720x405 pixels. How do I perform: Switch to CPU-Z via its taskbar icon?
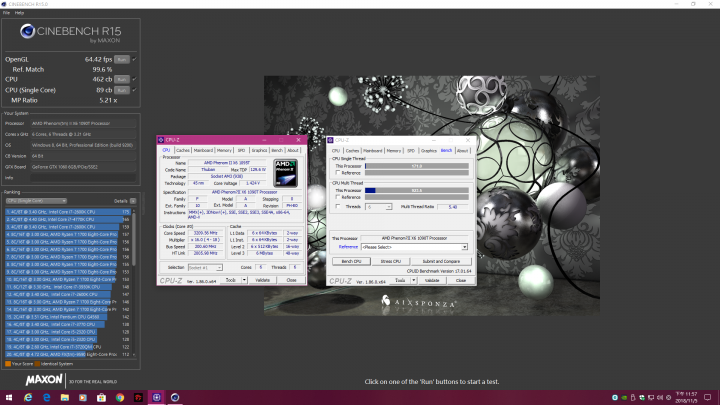(x=157, y=397)
